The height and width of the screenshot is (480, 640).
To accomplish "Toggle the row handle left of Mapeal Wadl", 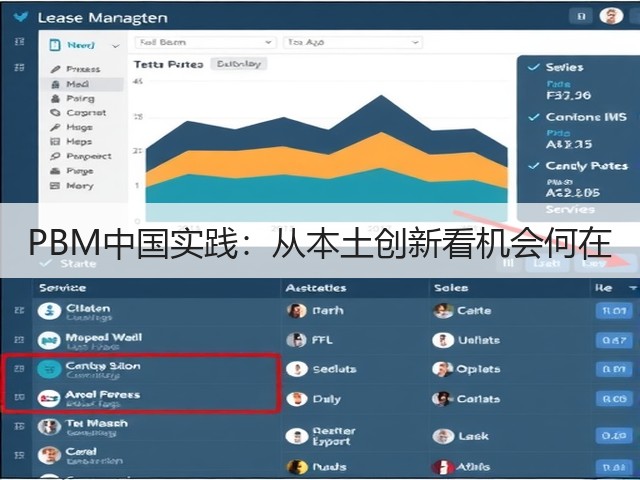I will click(x=19, y=340).
